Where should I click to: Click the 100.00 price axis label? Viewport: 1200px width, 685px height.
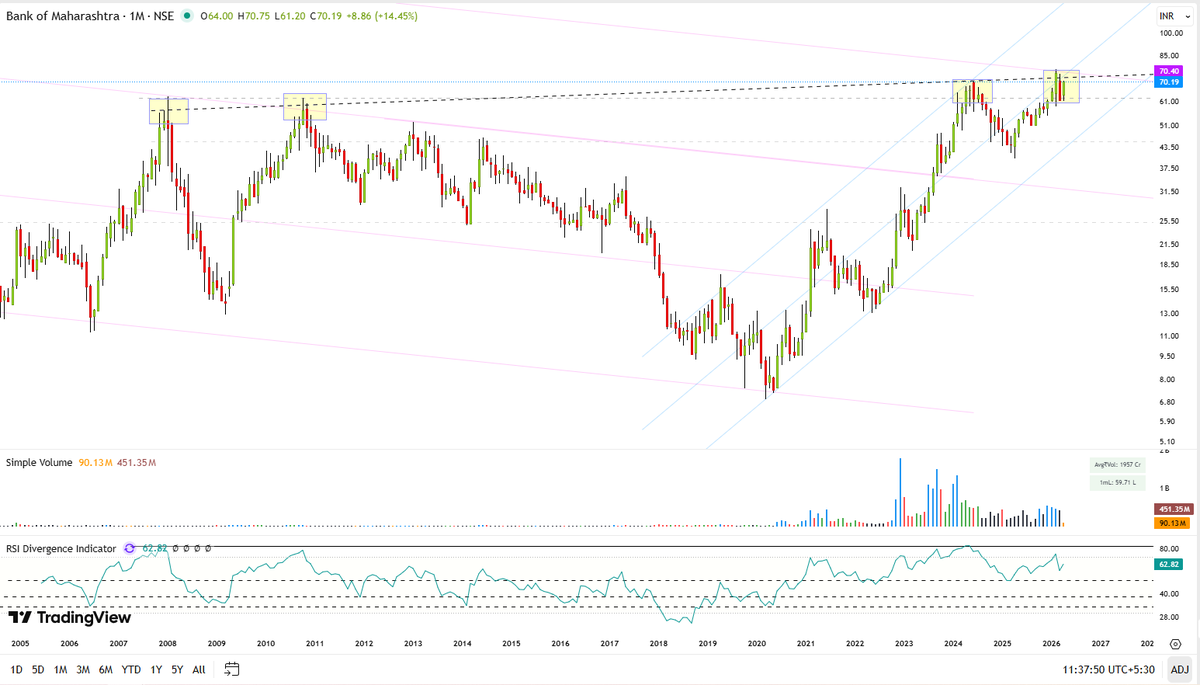pos(1170,33)
